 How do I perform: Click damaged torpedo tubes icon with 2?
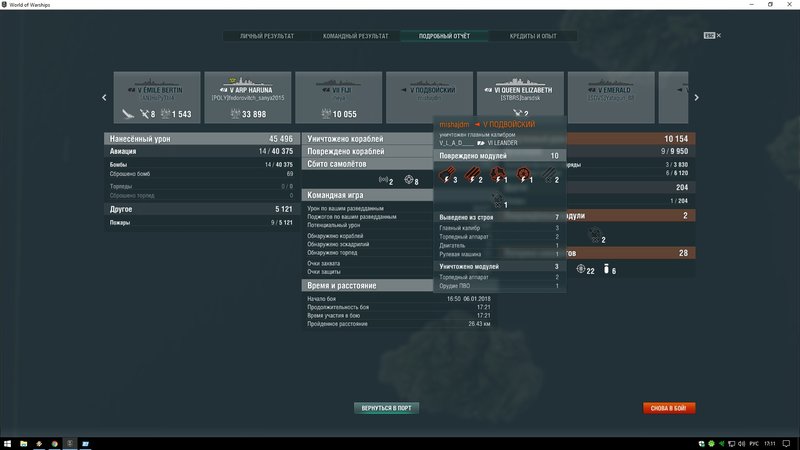coord(471,175)
